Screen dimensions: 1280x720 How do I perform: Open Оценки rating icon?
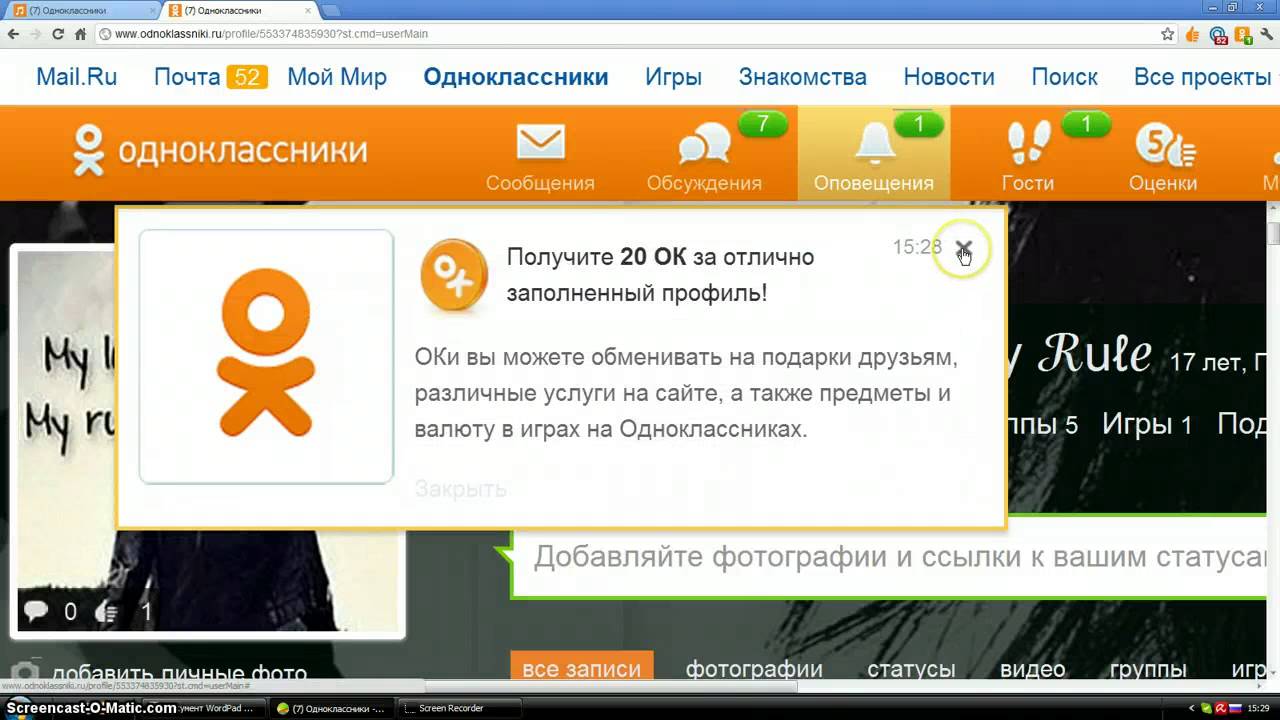click(x=1164, y=144)
